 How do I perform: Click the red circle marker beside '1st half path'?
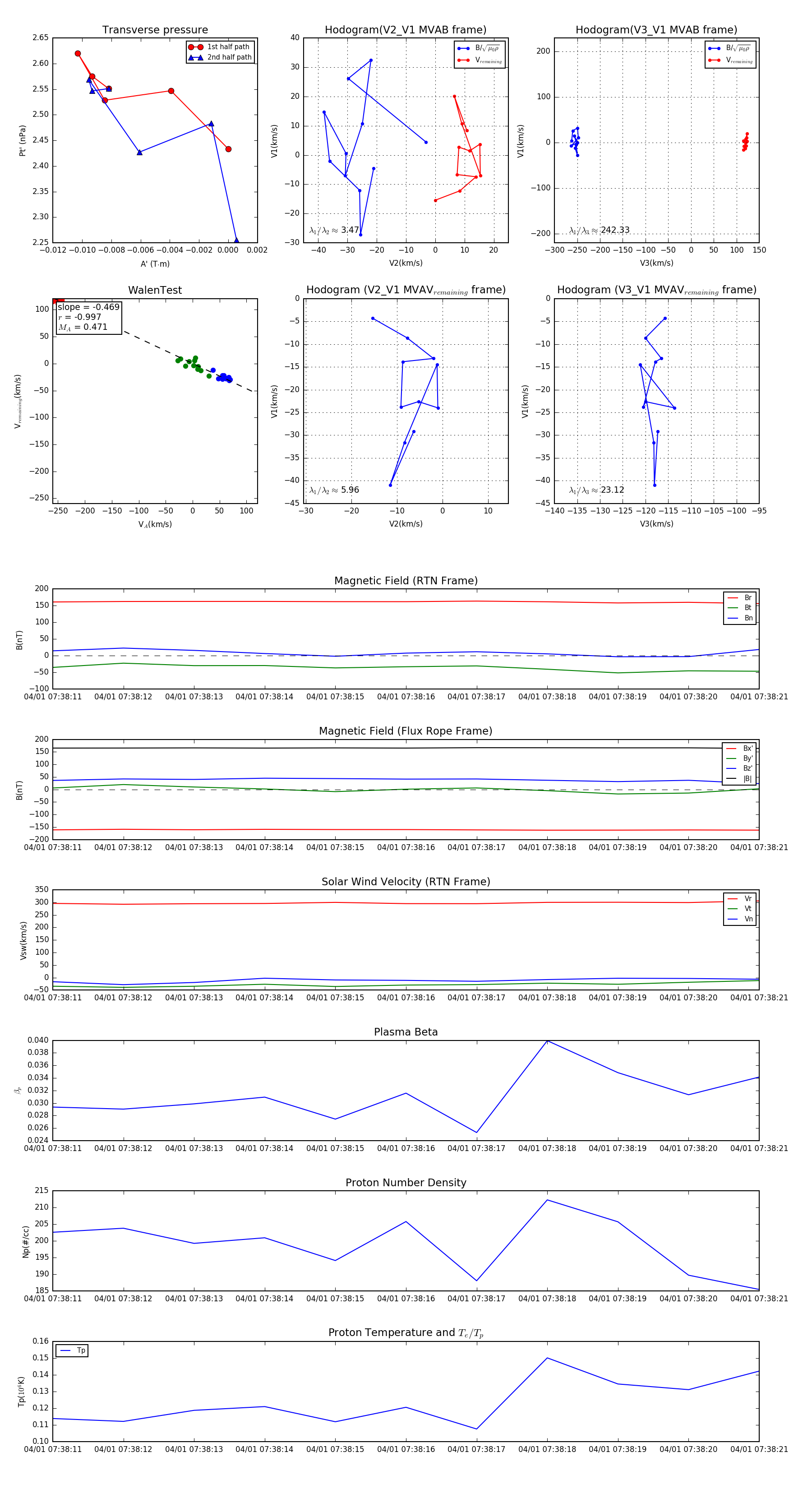(x=196, y=47)
